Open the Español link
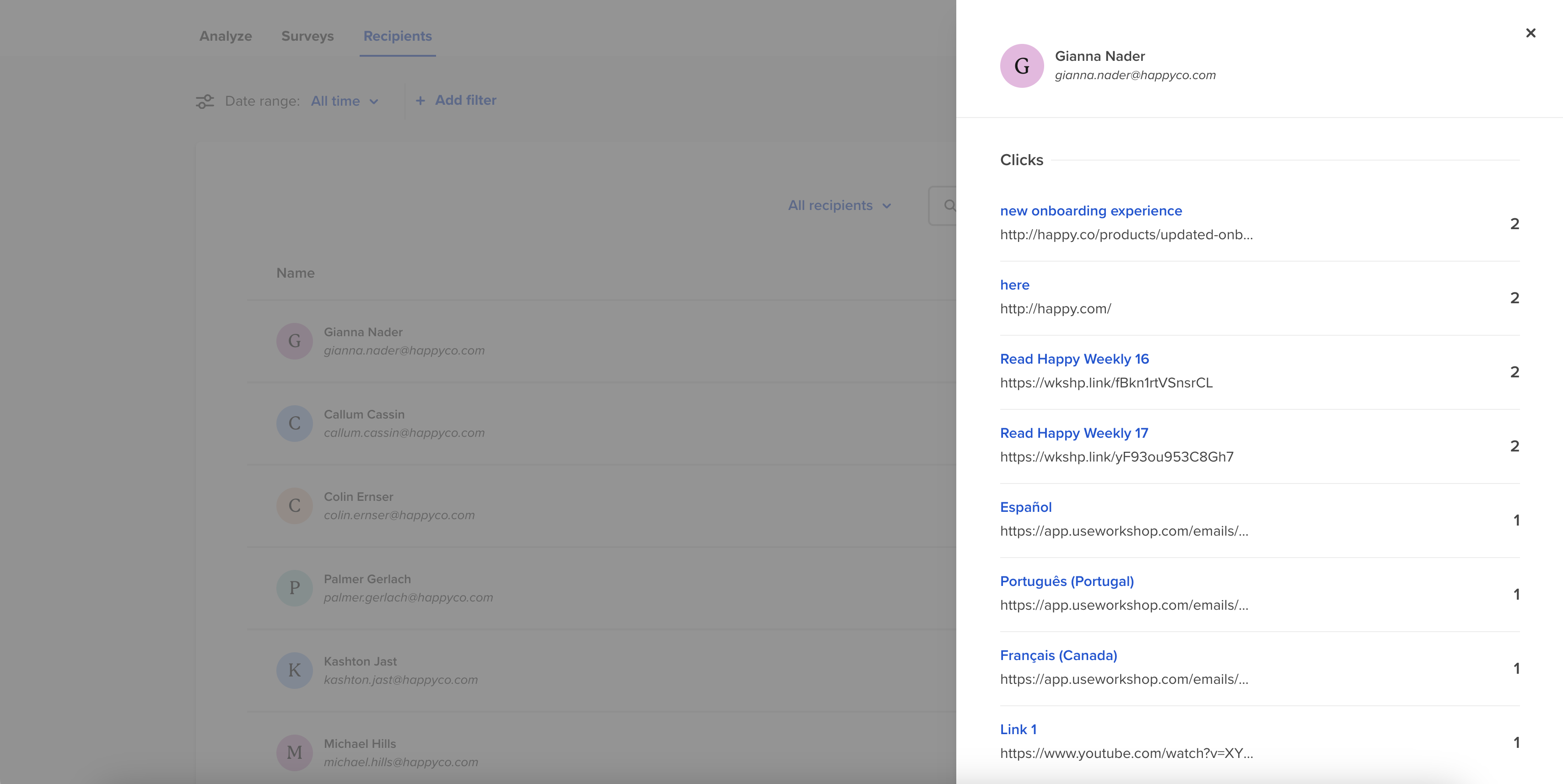The height and width of the screenshot is (784, 1563). tap(1026, 507)
